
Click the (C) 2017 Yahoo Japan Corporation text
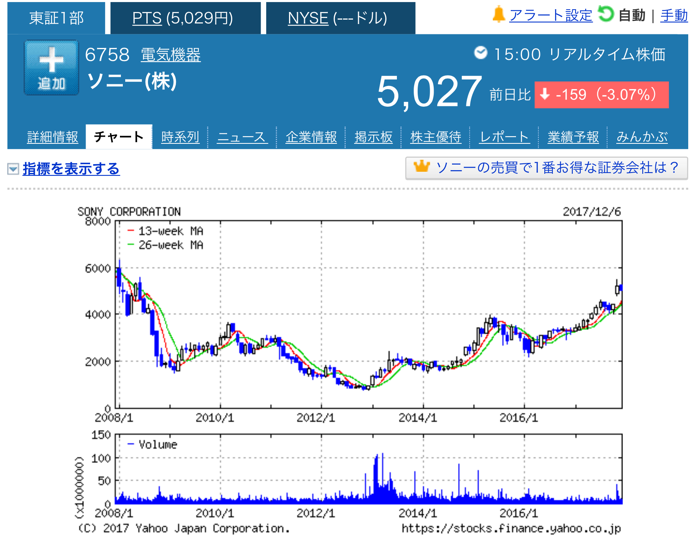[x=183, y=528]
